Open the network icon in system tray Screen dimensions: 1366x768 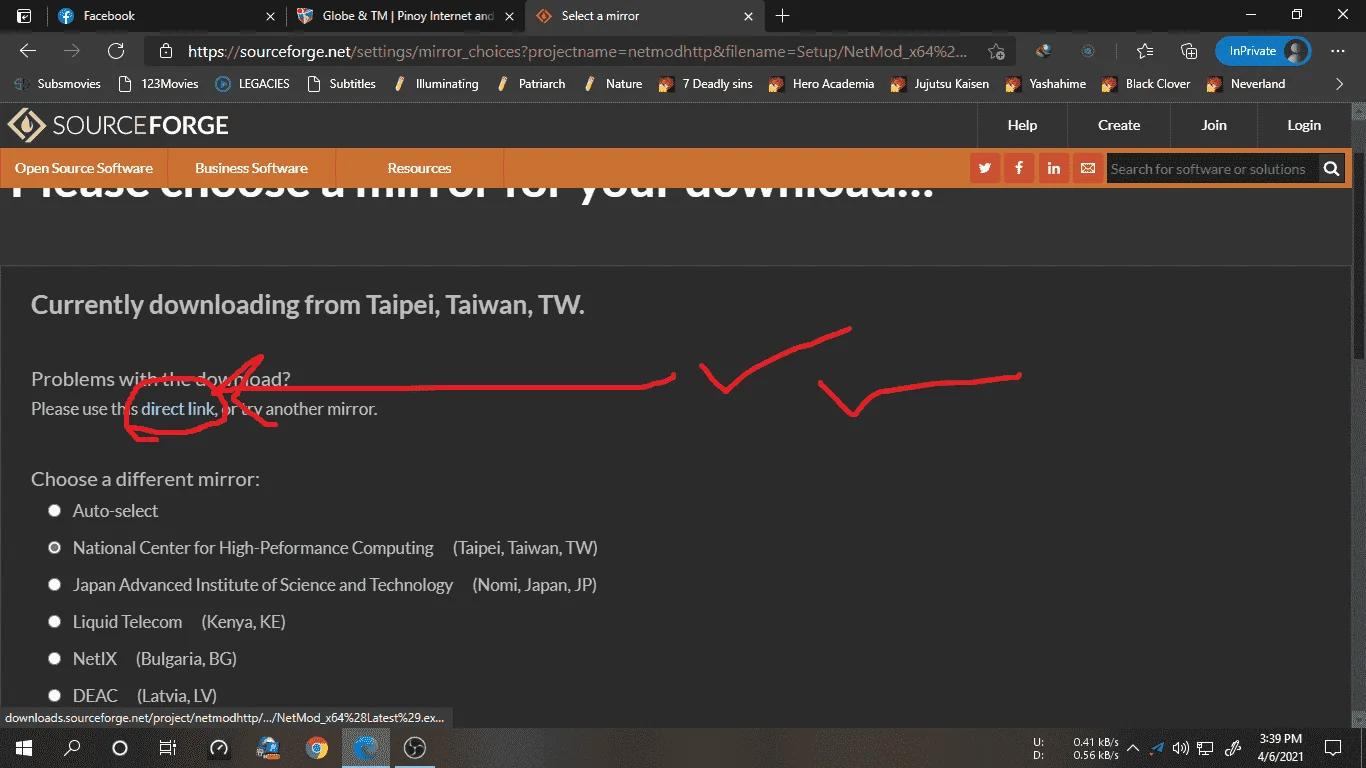coord(1206,748)
